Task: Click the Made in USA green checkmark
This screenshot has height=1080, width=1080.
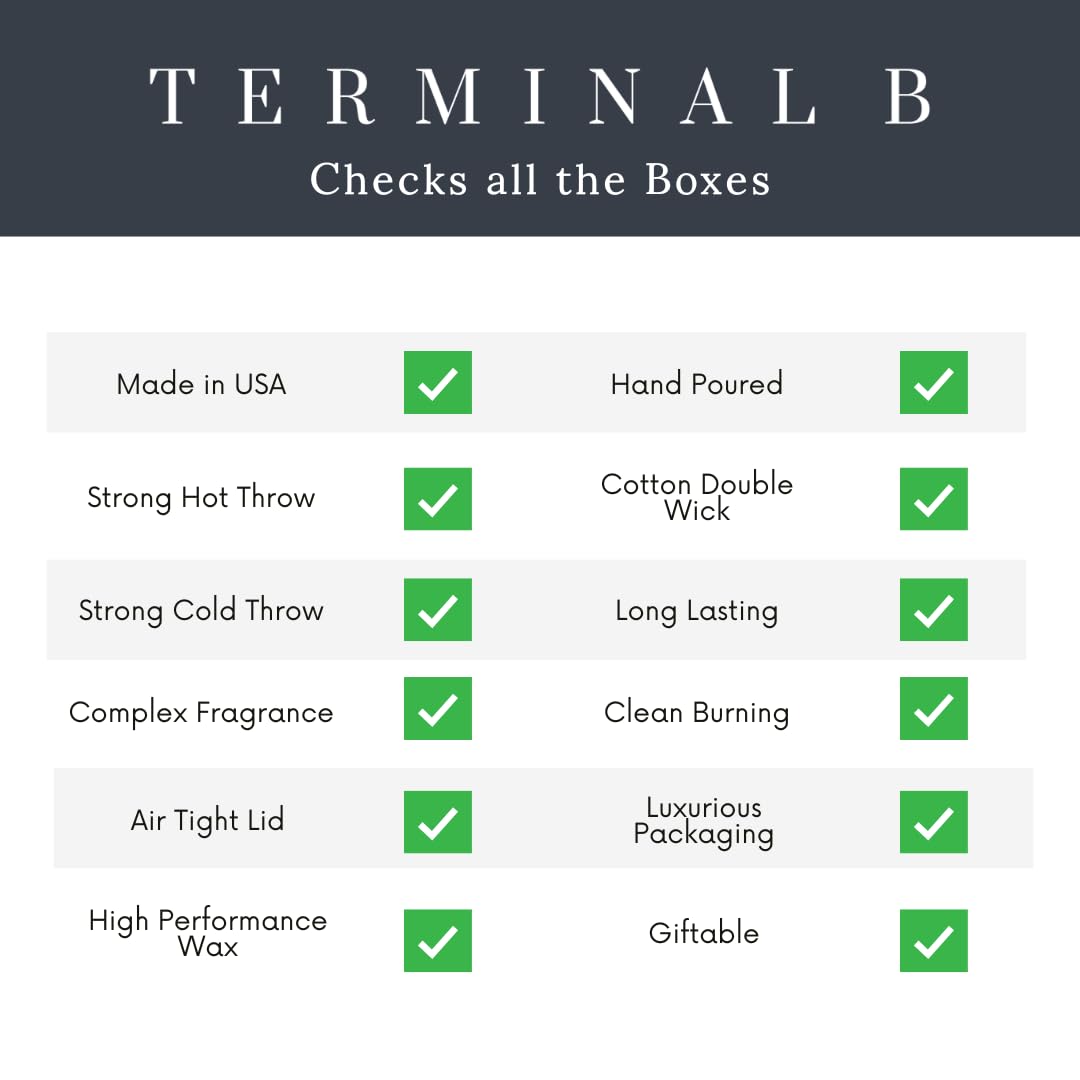Action: 437,383
